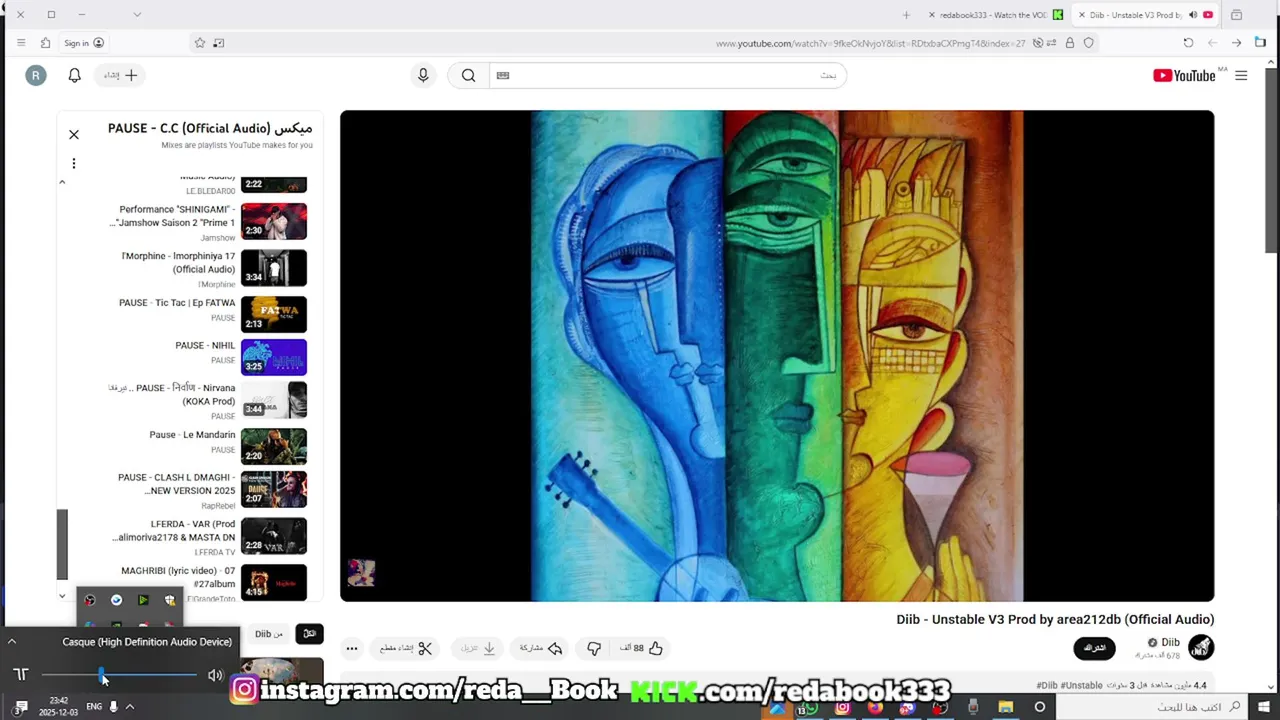
Task: Click the #Unstable hashtag
Action: click(x=1081, y=685)
